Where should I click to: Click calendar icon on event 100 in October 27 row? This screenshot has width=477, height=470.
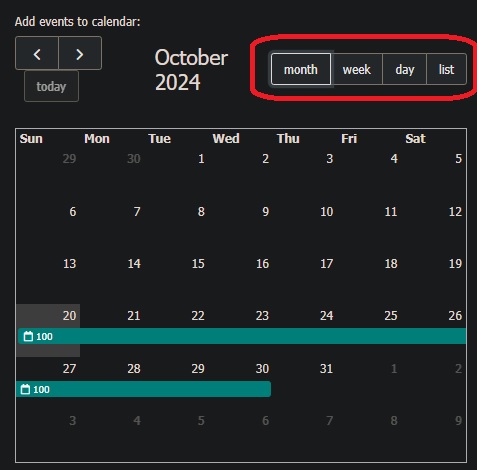pos(25,389)
